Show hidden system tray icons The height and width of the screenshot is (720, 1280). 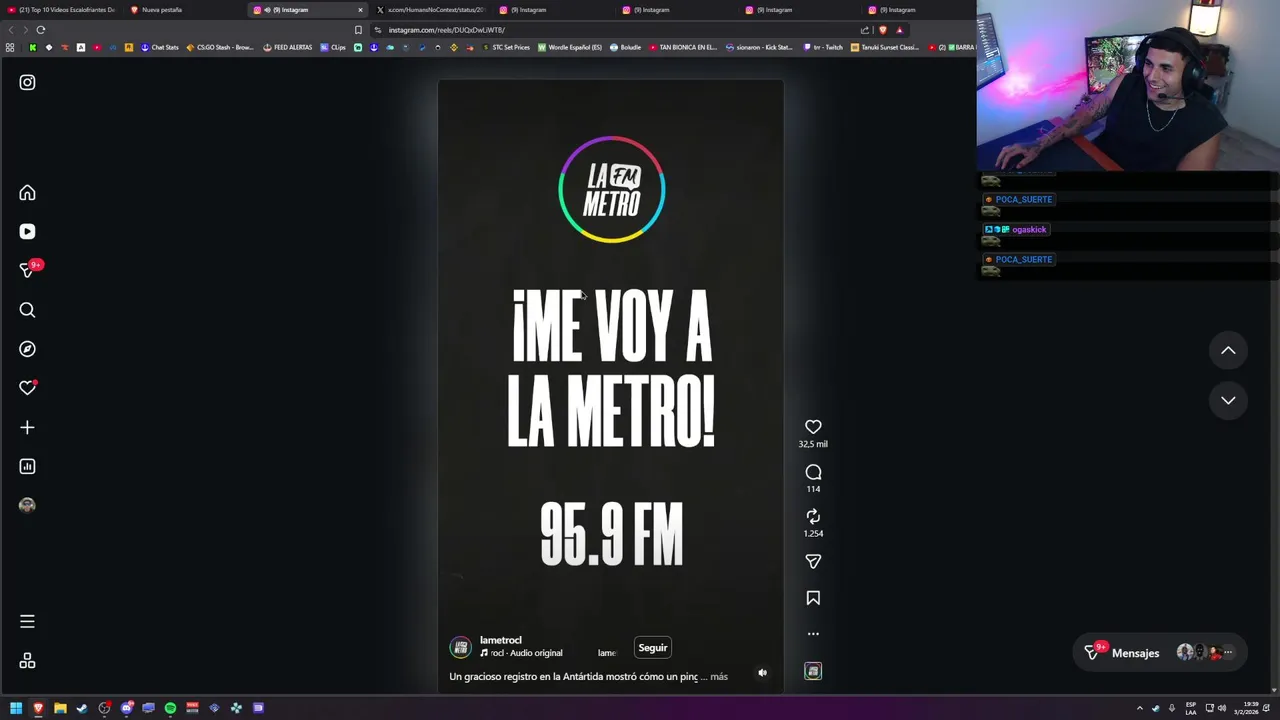click(x=1139, y=708)
